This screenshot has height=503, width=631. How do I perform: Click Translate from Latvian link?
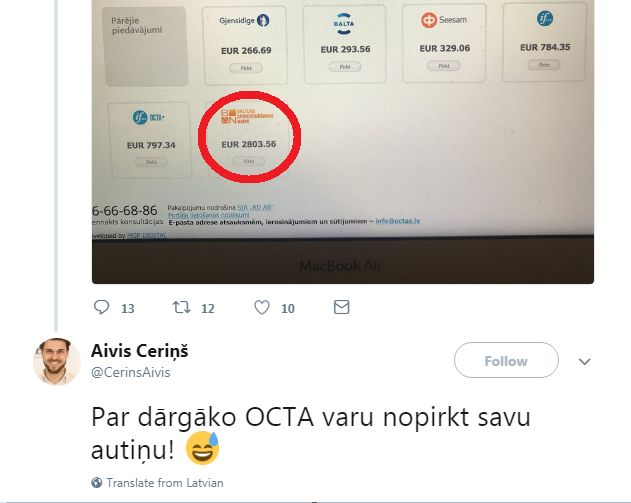[165, 482]
